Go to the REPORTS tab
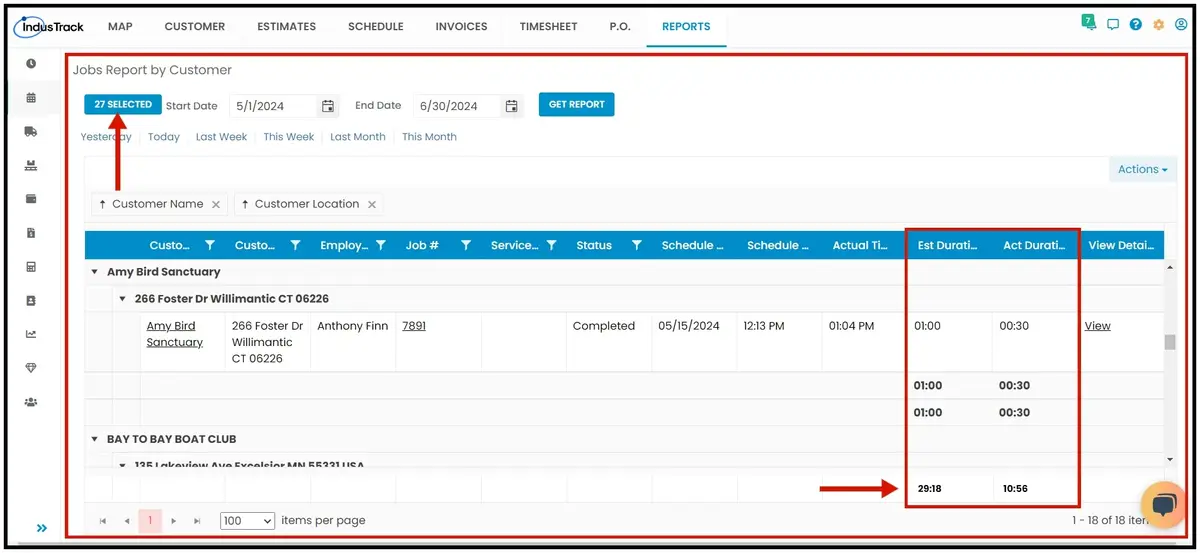The image size is (1200, 553). click(686, 26)
